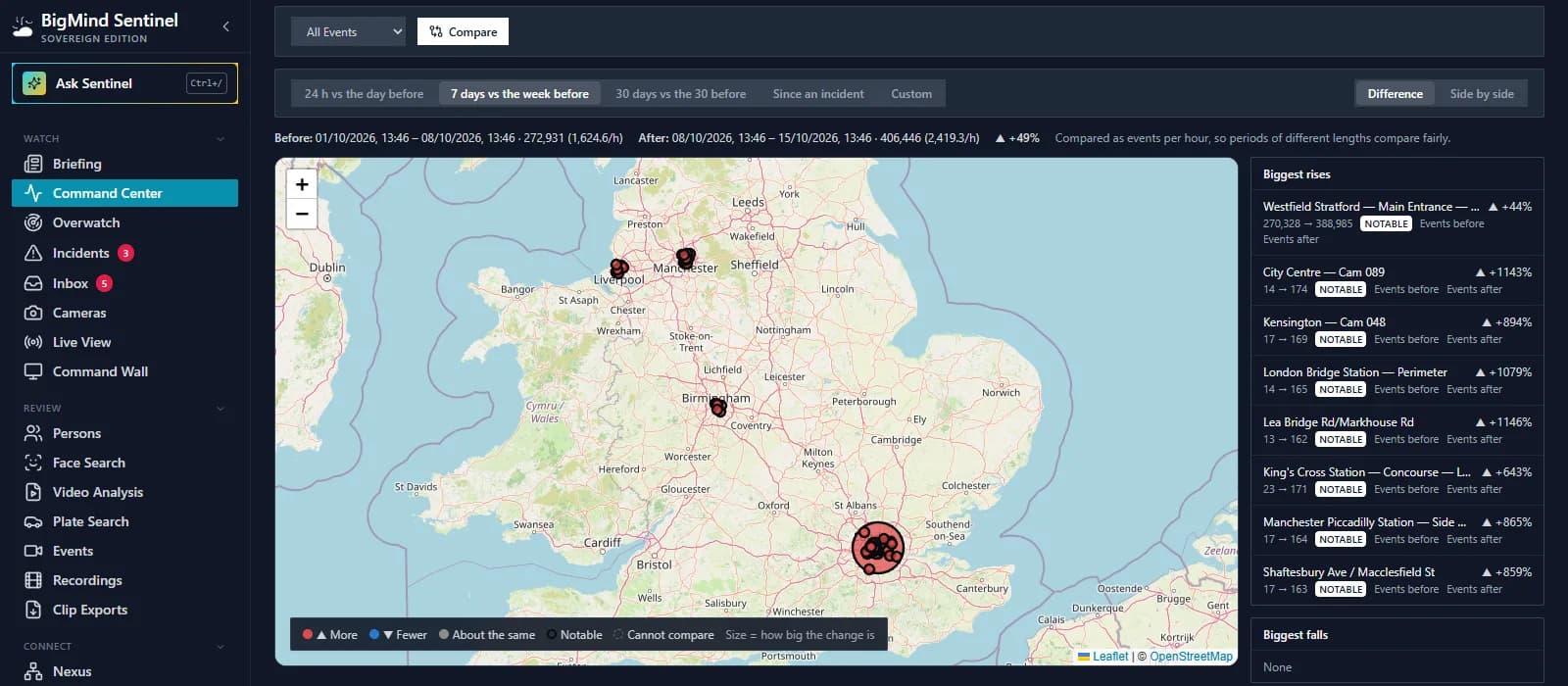The image size is (1568, 686).
Task: Click the Birmingham cluster marker on map
Action: tap(718, 408)
